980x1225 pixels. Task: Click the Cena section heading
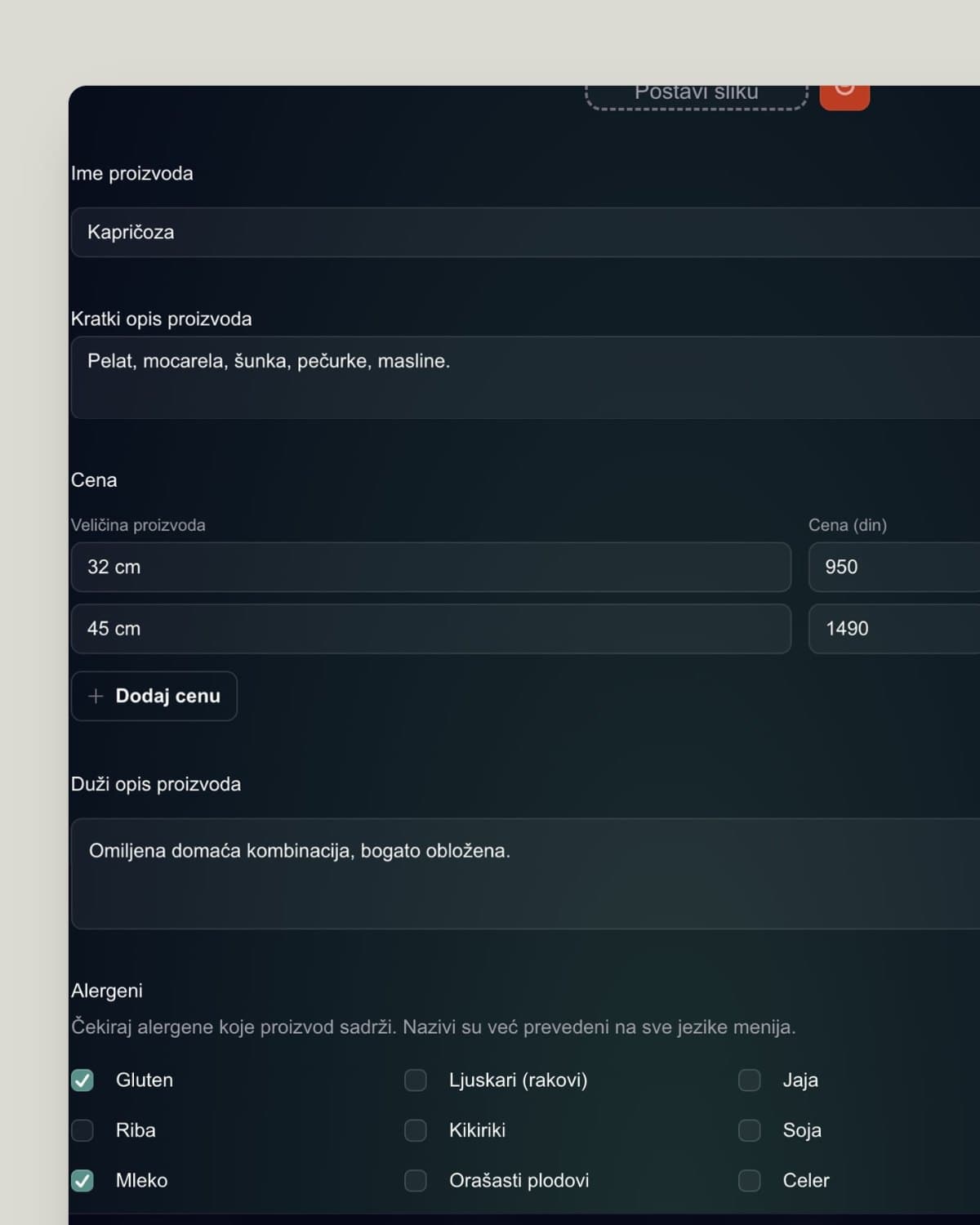pos(94,480)
